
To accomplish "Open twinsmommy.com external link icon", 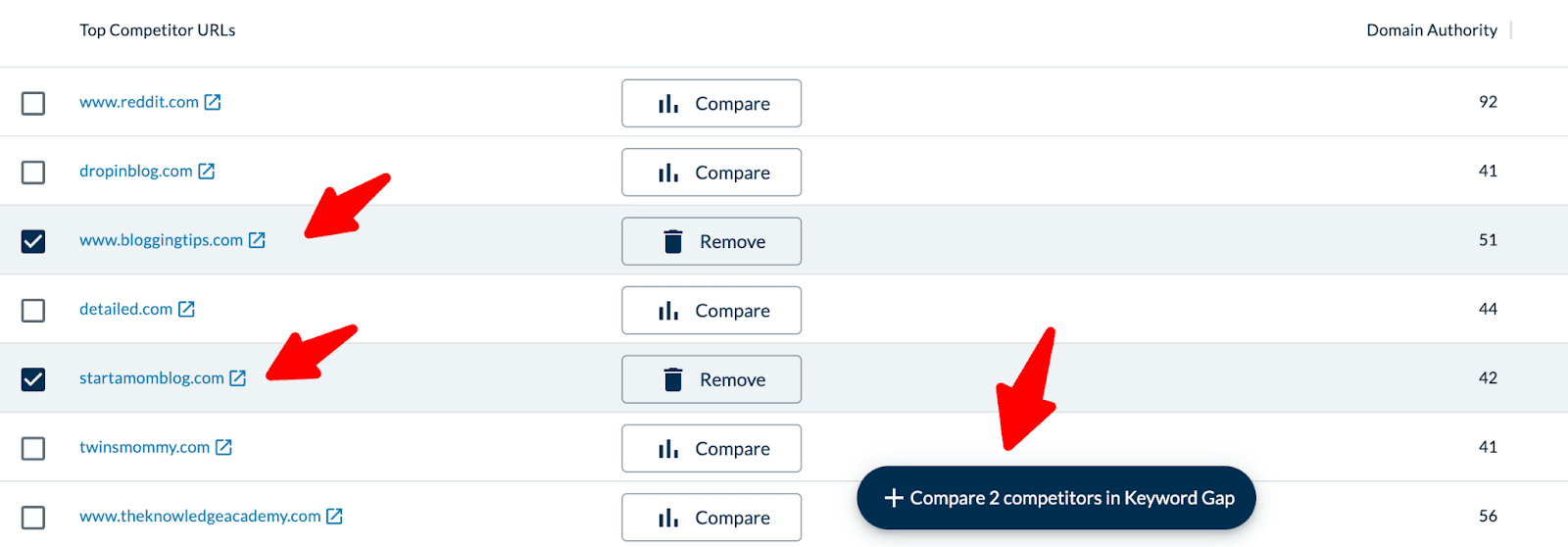I will (x=223, y=447).
